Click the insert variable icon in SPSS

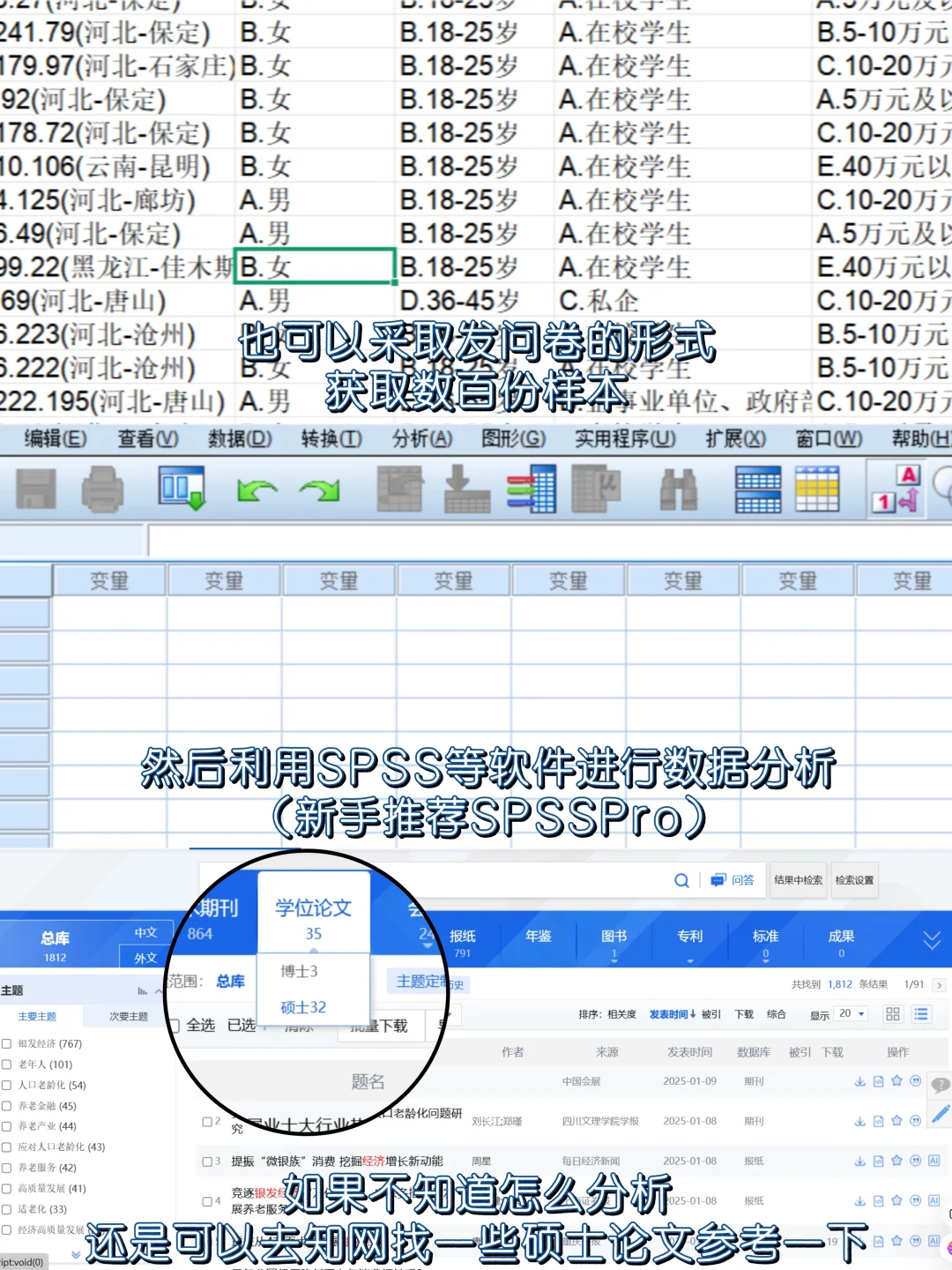click(817, 489)
